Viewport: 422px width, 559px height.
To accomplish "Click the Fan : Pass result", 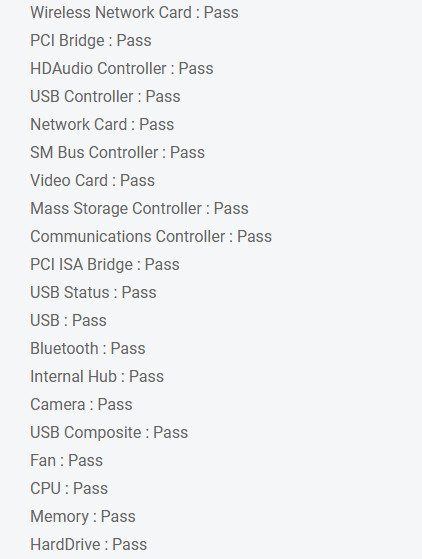I will tap(67, 460).
